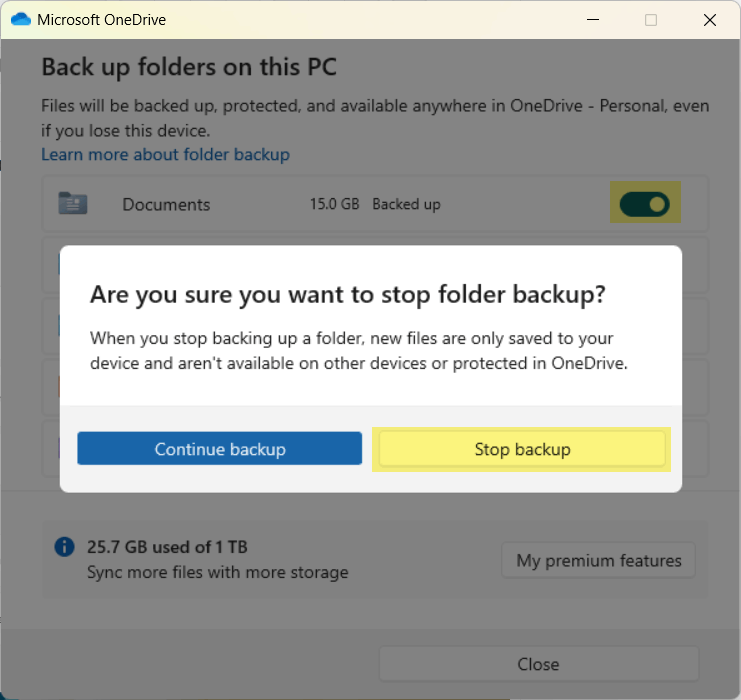This screenshot has height=700, width=741.
Task: Open the Learn more about folder backup link
Action: tap(165, 154)
